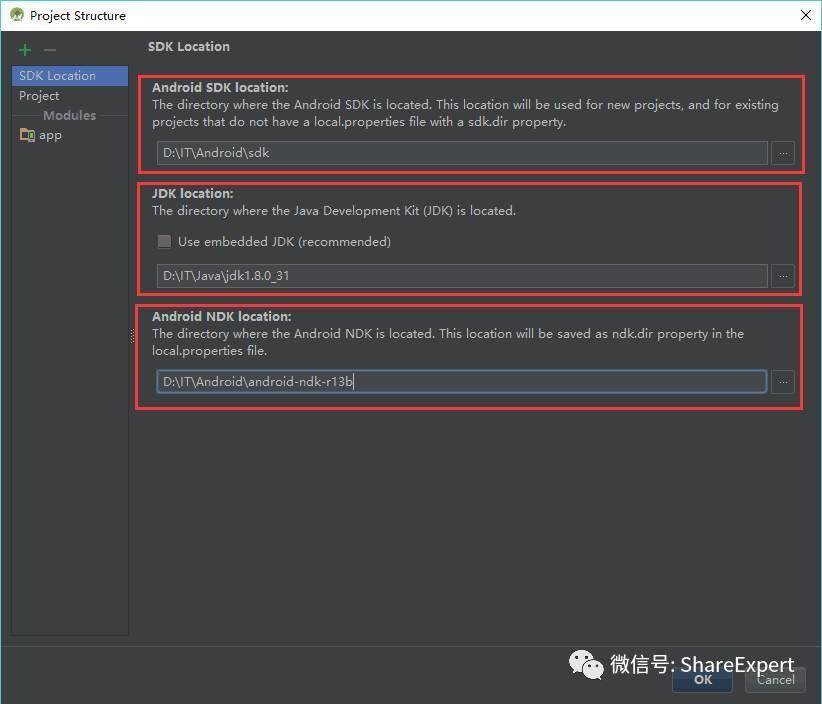The height and width of the screenshot is (704, 822).
Task: Click the 'Android SDK location:' label
Action: click(220, 88)
